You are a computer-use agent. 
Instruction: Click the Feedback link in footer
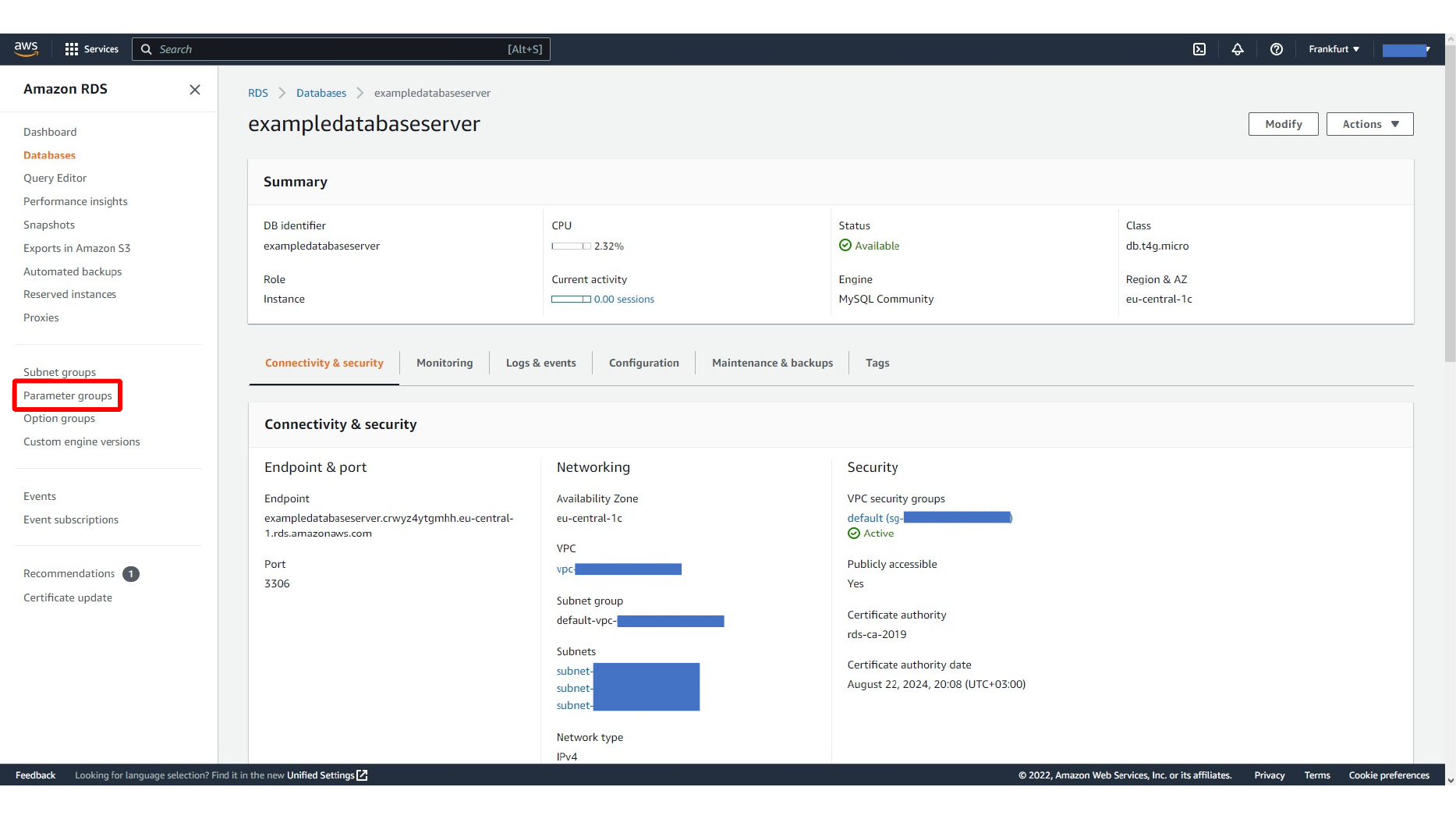click(35, 775)
